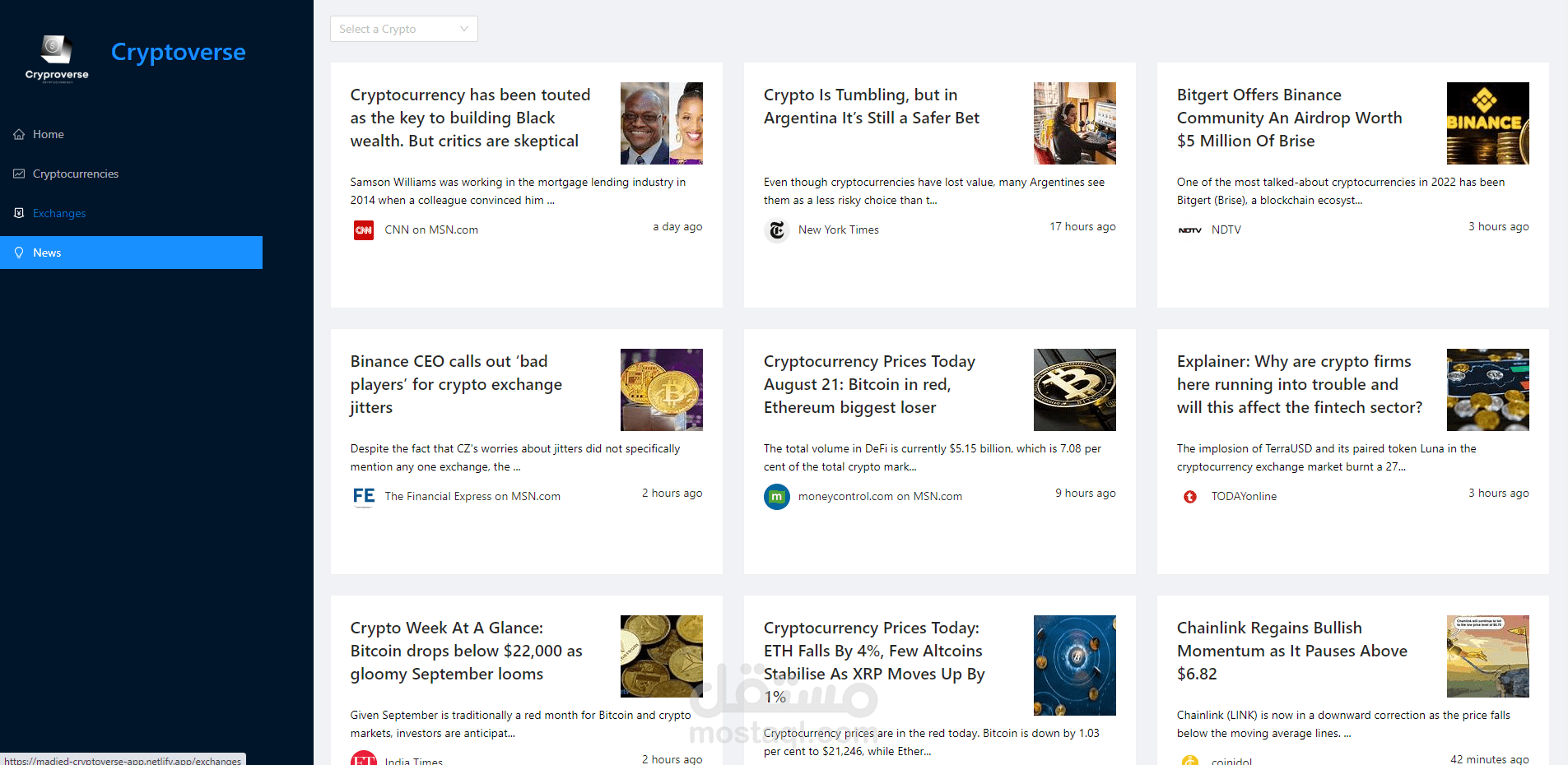Open the Select a Crypto dropdown

tap(393, 29)
